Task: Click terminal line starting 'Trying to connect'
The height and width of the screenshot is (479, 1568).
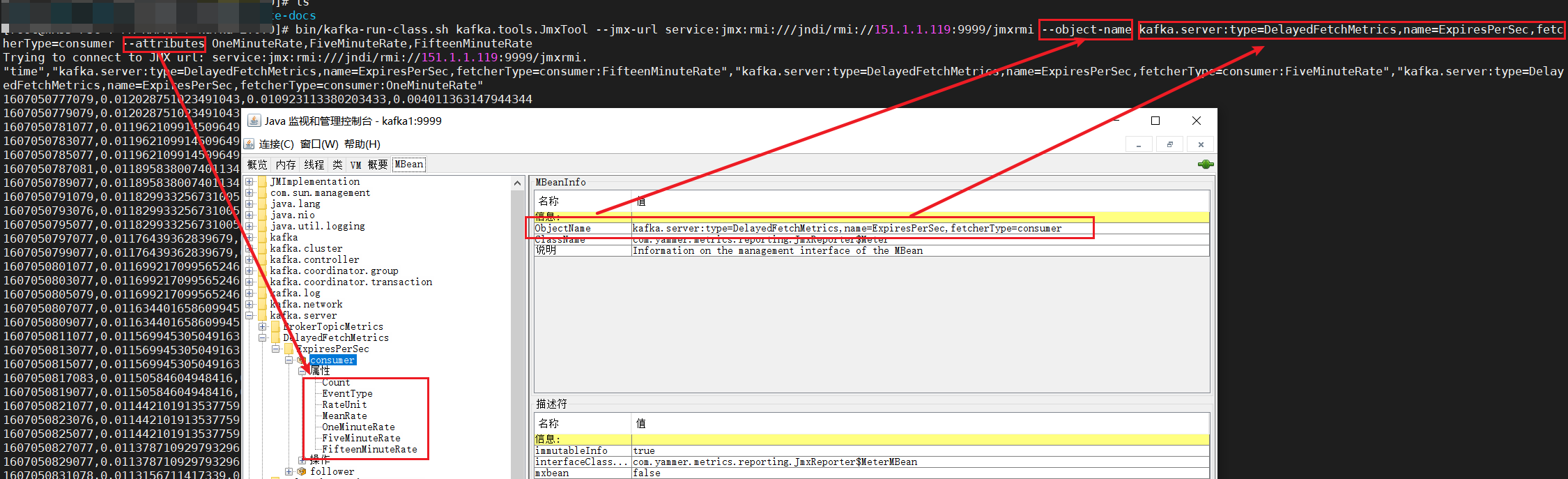Action: (x=295, y=58)
